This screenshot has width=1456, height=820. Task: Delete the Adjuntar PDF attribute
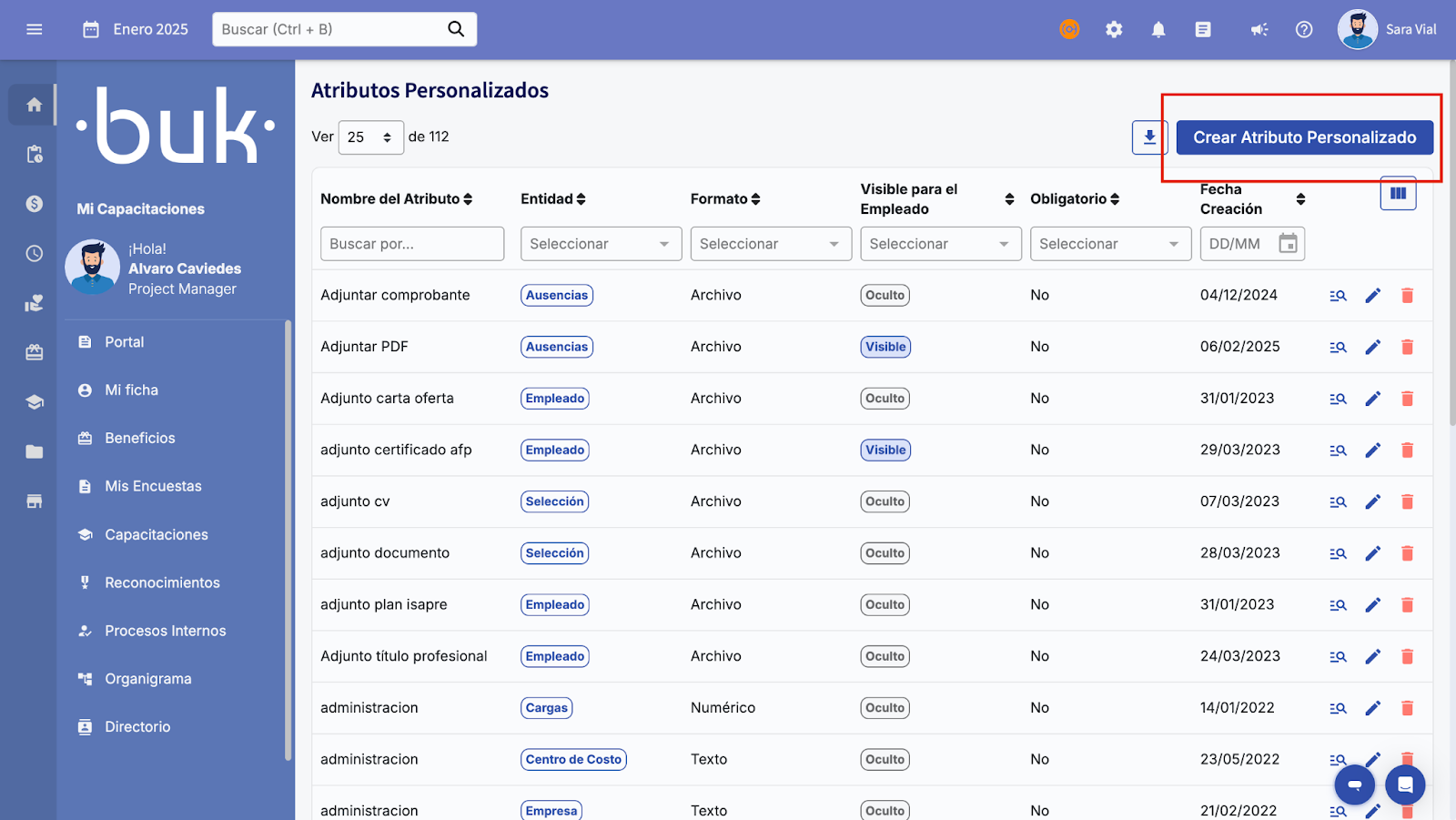click(1407, 347)
